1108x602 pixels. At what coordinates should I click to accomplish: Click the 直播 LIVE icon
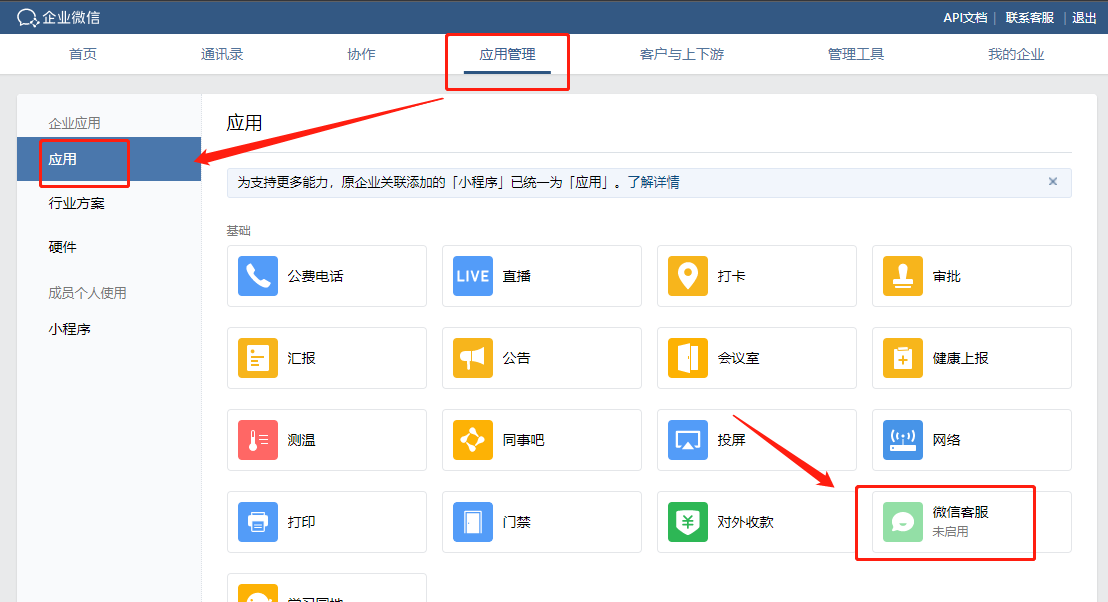(x=473, y=276)
